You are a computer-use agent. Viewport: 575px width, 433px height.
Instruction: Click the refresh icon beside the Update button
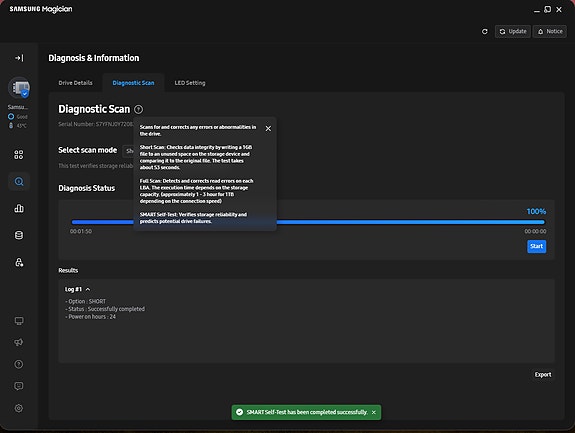point(485,32)
